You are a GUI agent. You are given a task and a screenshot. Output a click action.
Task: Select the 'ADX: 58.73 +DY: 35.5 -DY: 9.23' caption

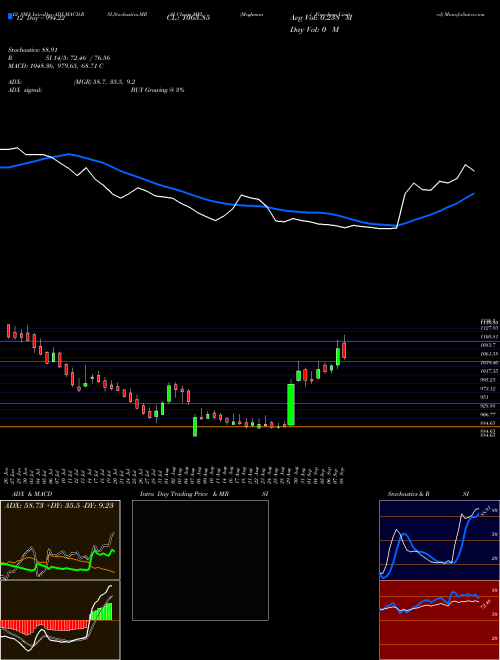coord(59,506)
